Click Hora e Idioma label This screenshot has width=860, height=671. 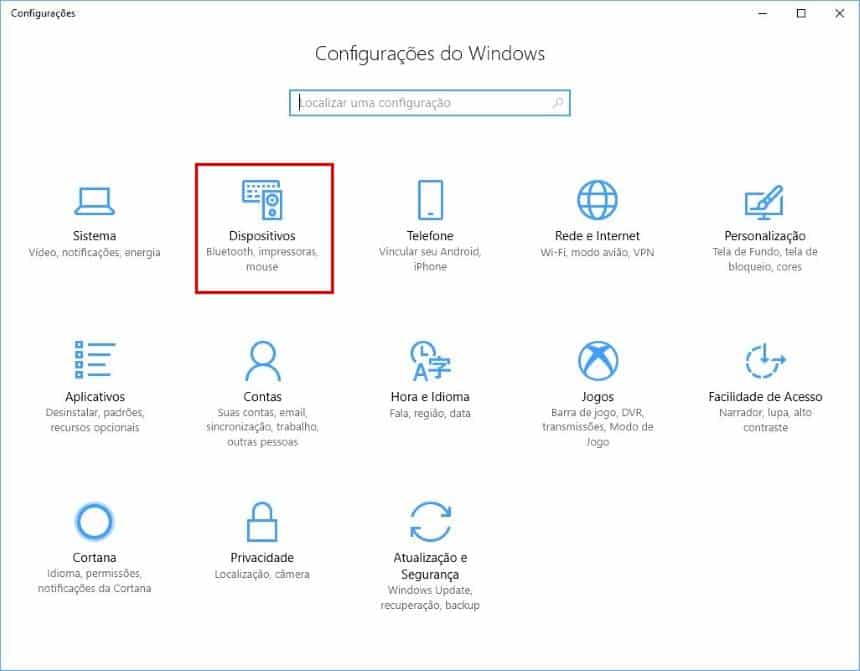(x=430, y=397)
